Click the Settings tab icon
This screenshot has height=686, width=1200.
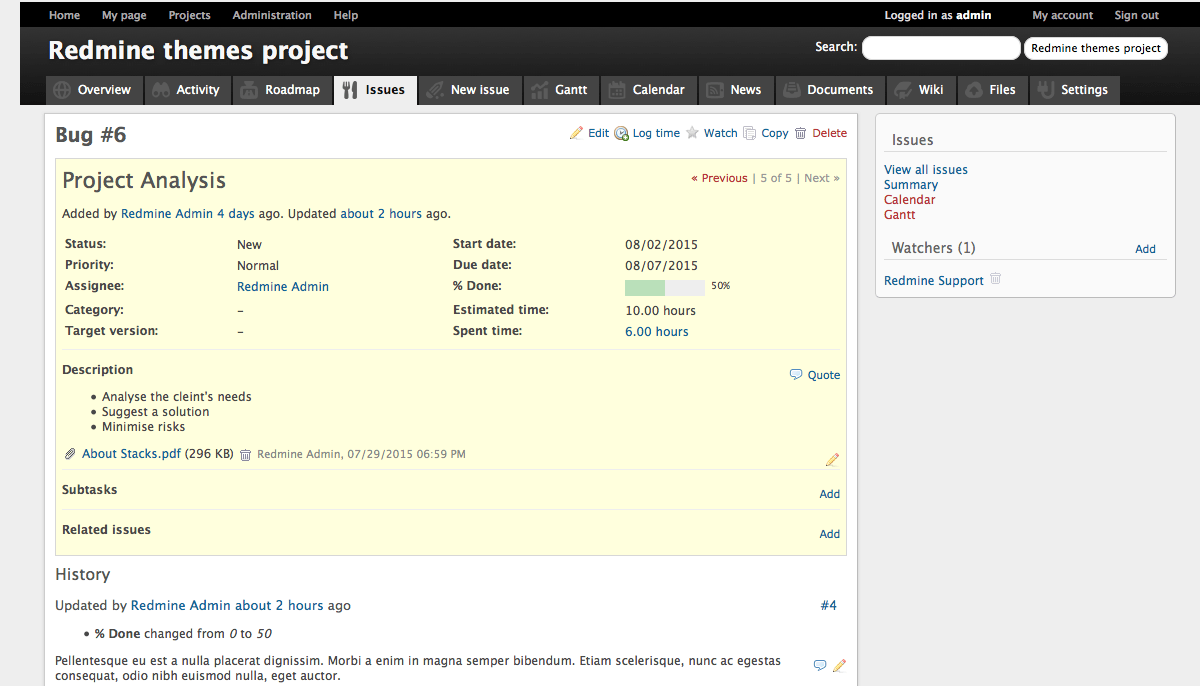1046,90
